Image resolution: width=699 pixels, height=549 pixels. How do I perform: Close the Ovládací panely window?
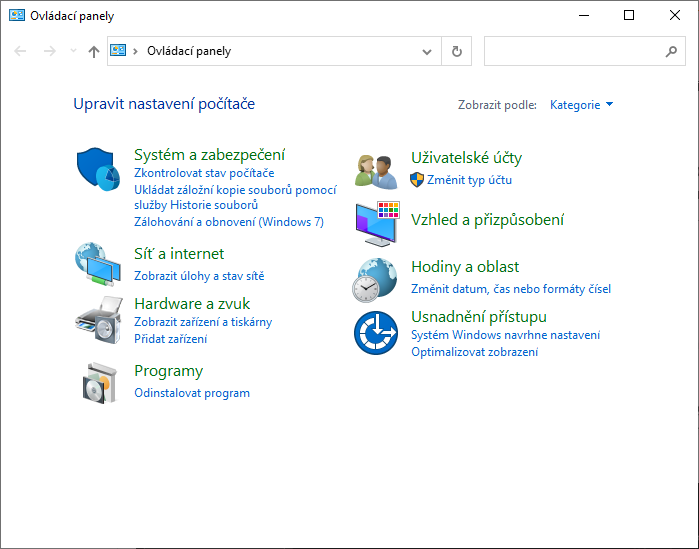click(674, 15)
